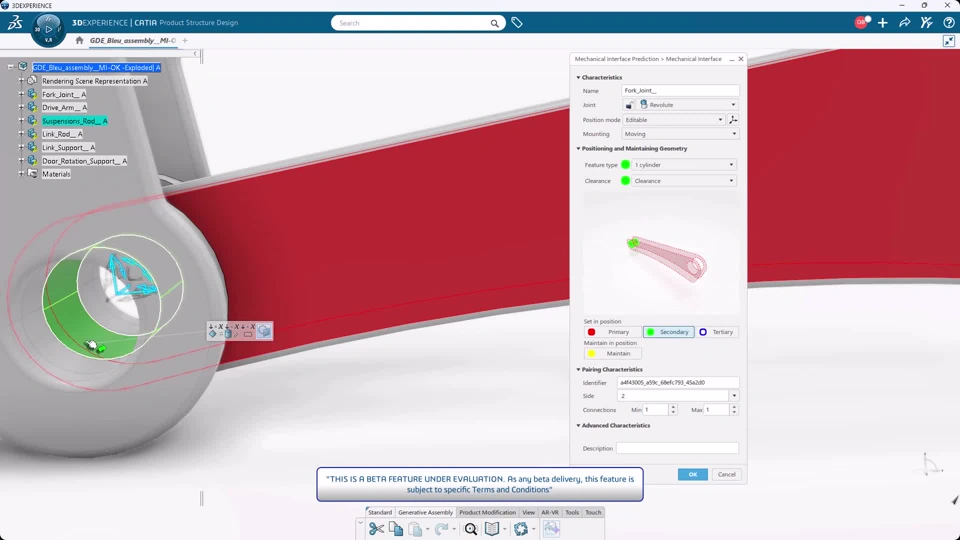Image resolution: width=960 pixels, height=540 pixels.
Task: Click the rightmost icon in floating context toolbar
Action: 264,331
